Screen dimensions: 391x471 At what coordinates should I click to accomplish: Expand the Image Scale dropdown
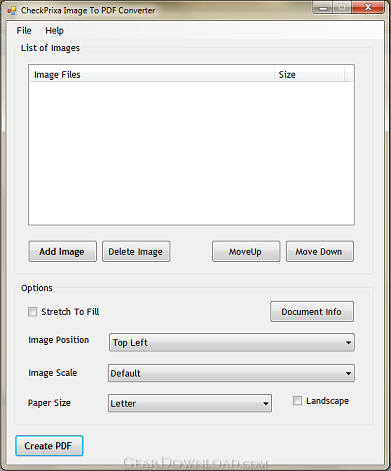click(231, 373)
